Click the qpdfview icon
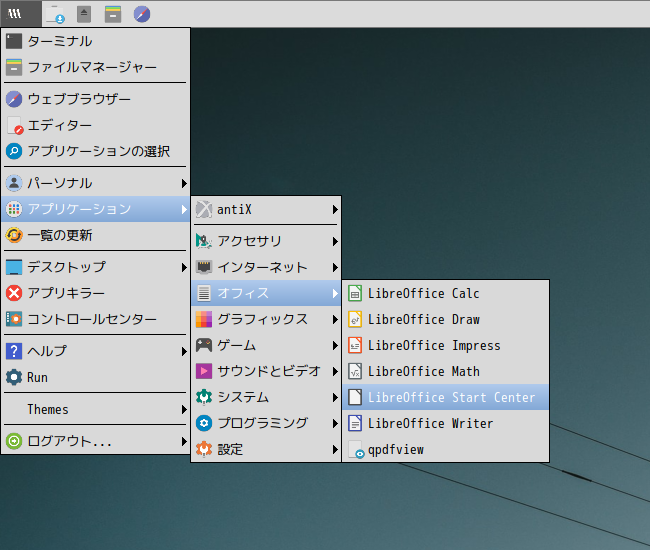This screenshot has width=650, height=550. pyautogui.click(x=356, y=450)
